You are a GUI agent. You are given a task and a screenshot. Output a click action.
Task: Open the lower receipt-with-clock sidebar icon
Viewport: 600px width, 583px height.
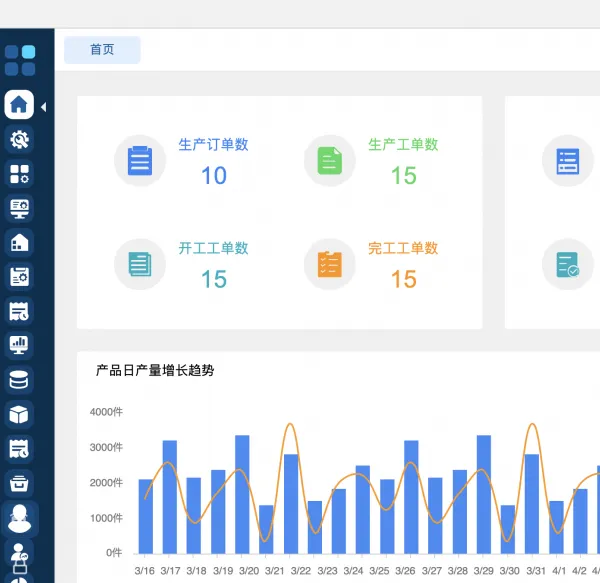click(19, 449)
